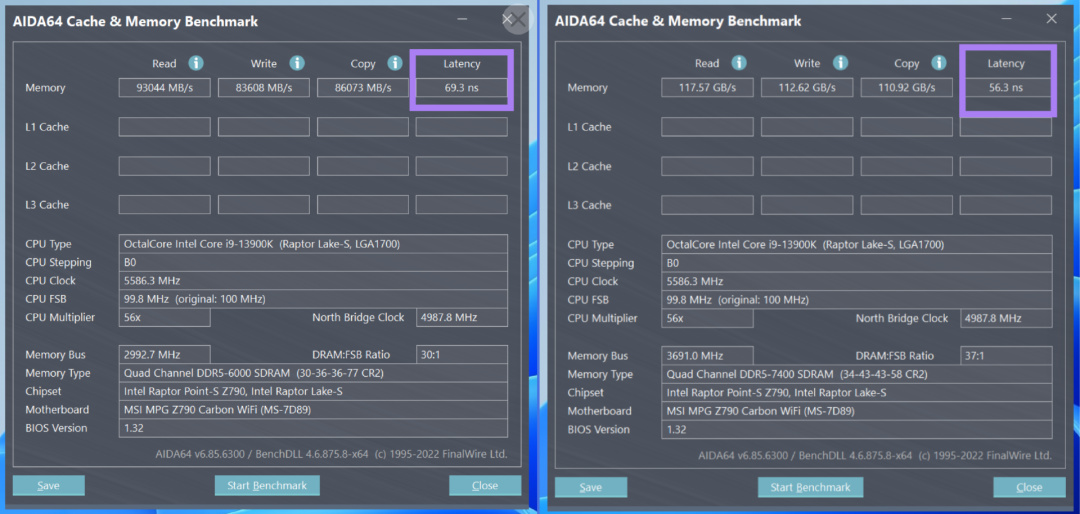
Task: Click Write info icon in left window
Action: 297,63
